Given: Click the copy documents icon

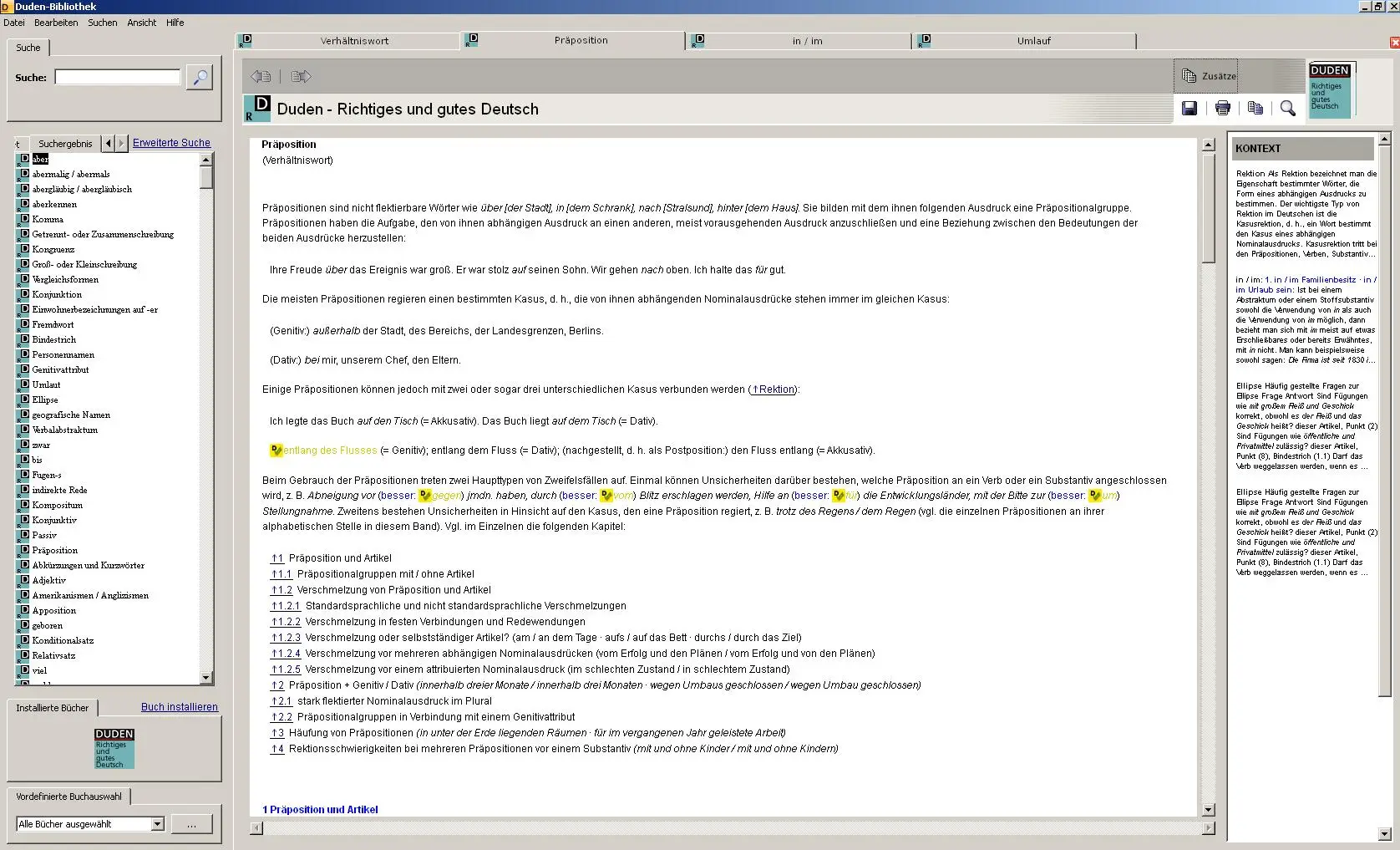Looking at the screenshot, I should tap(1255, 108).
